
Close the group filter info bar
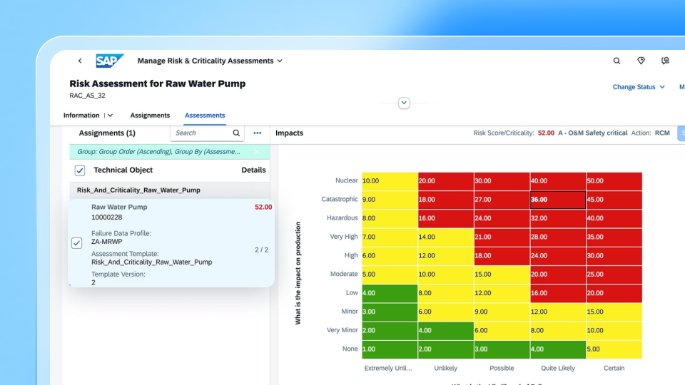pos(256,152)
